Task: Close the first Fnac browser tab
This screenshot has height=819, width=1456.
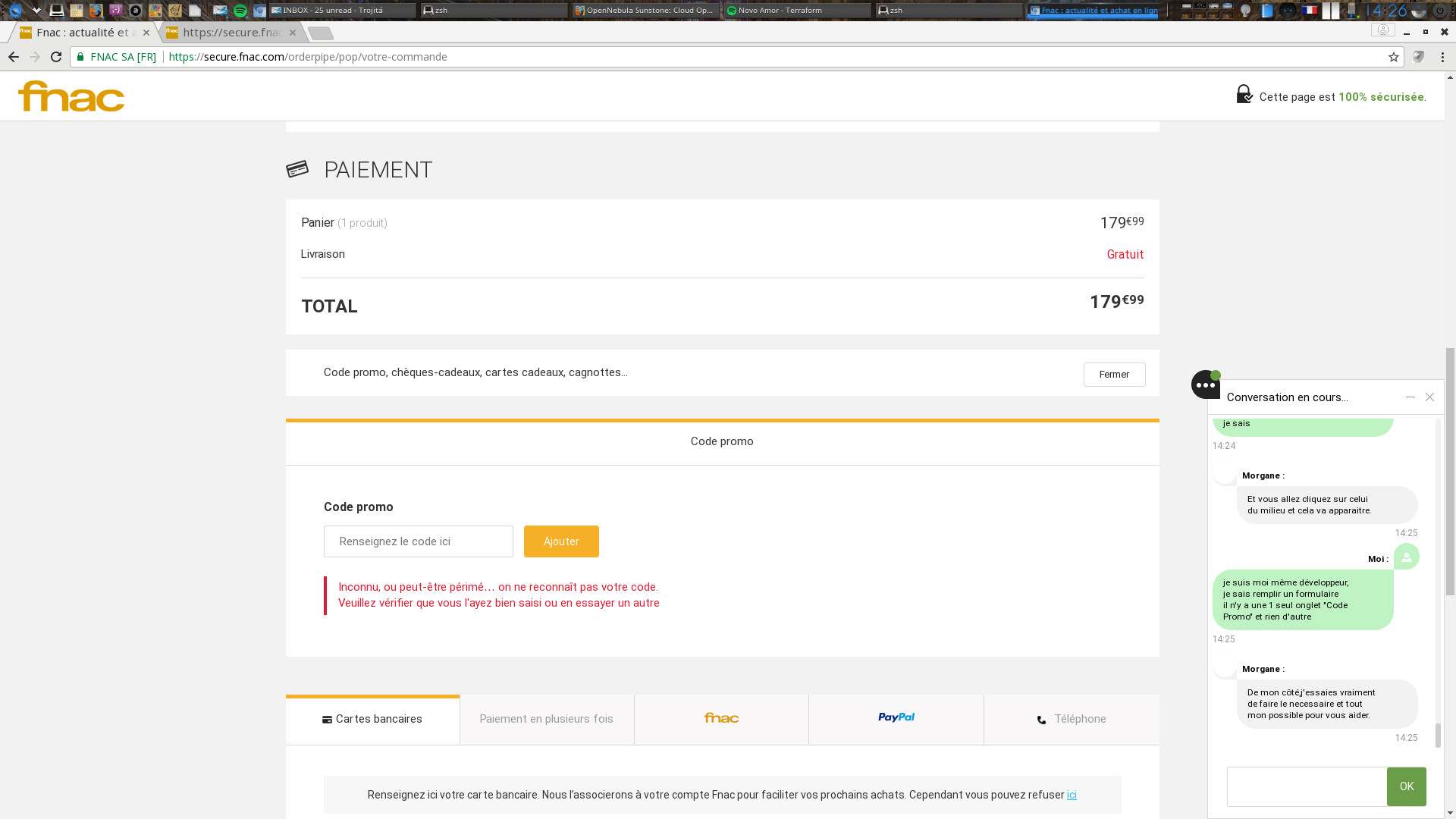Action: 146,33
